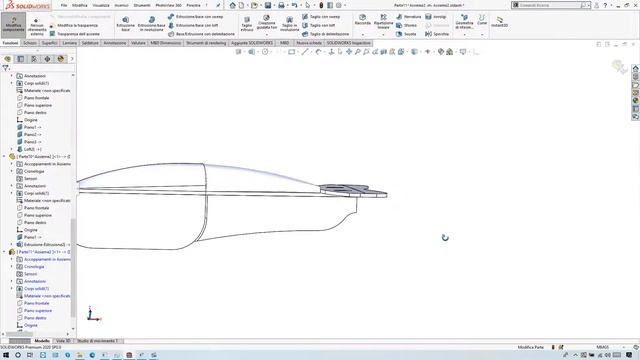640x360 pixels.
Task: Open Creazione guidata fori dropdown arrow
Action: point(267,35)
